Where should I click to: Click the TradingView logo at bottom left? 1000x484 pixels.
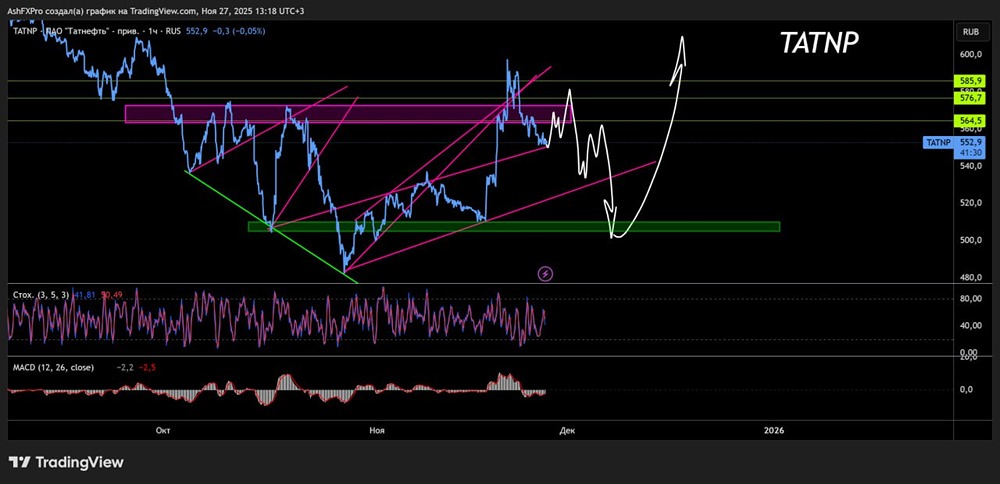[x=66, y=462]
